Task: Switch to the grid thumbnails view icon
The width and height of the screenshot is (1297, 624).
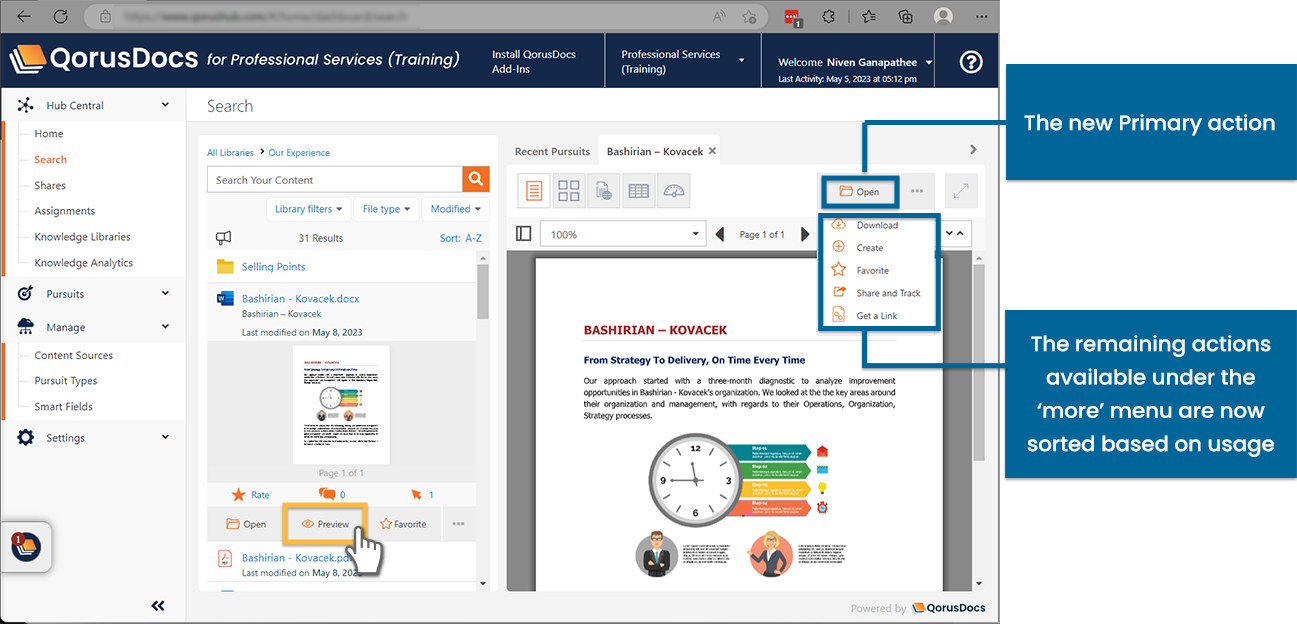Action: 569,191
